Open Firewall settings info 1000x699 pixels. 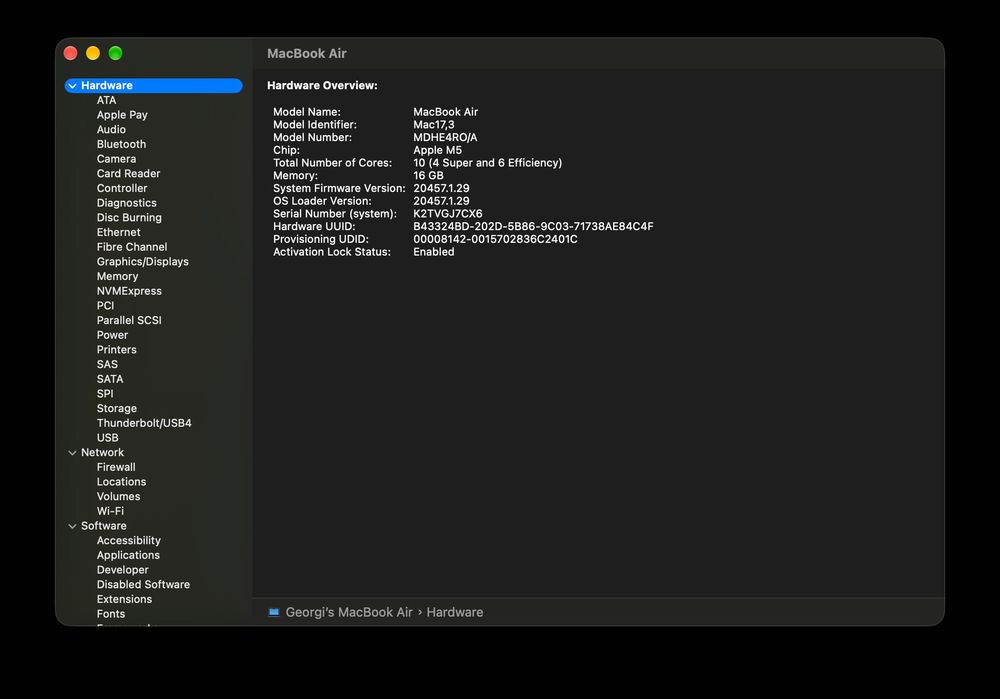pos(116,467)
